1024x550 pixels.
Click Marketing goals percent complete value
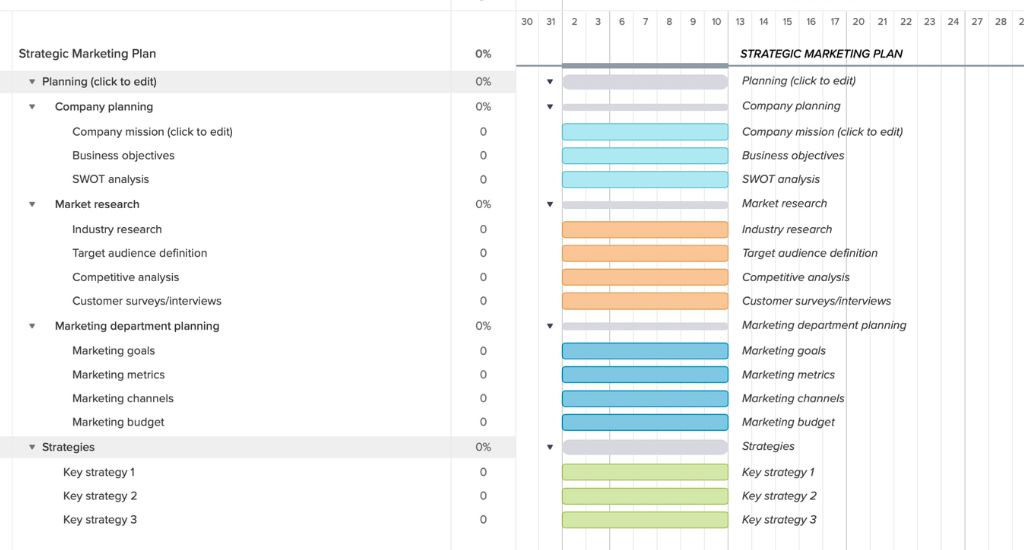pyautogui.click(x=483, y=351)
